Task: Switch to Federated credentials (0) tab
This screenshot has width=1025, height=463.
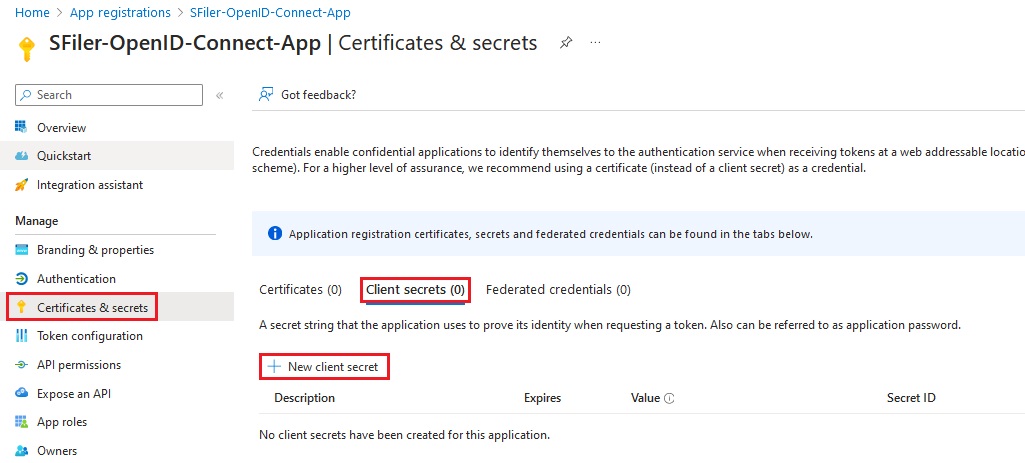Action: tap(558, 289)
